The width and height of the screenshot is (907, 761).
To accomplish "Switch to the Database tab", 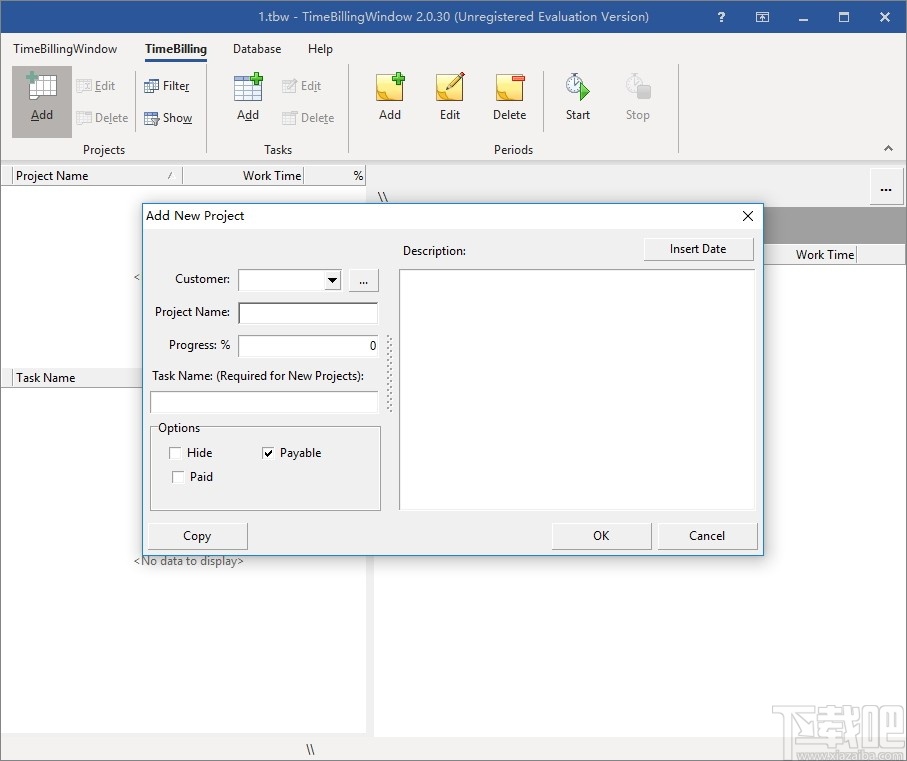I will (x=257, y=49).
